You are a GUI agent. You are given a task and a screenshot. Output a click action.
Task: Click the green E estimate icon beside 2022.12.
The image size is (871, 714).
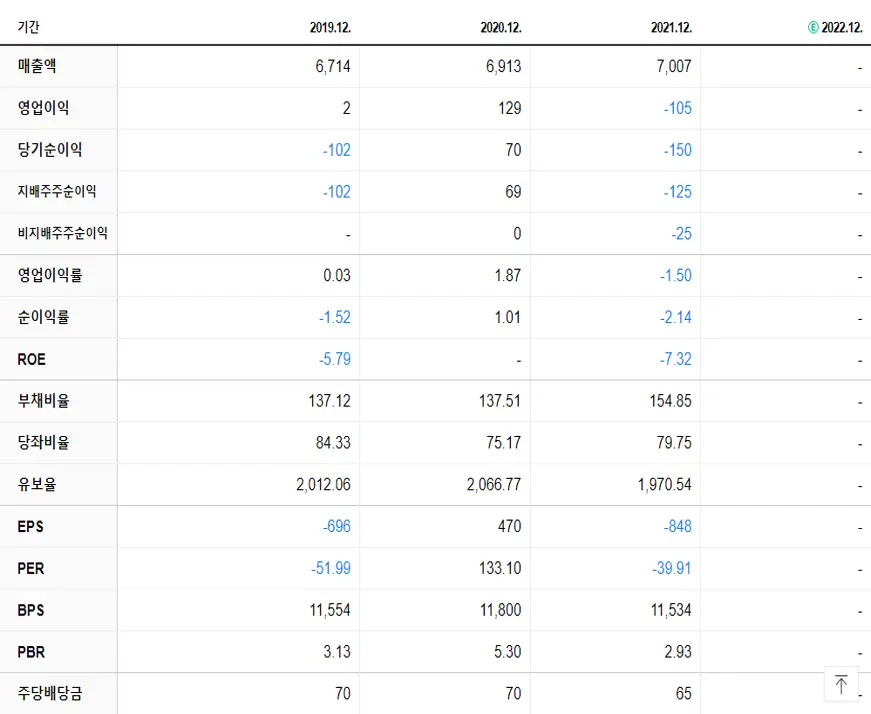(813, 27)
